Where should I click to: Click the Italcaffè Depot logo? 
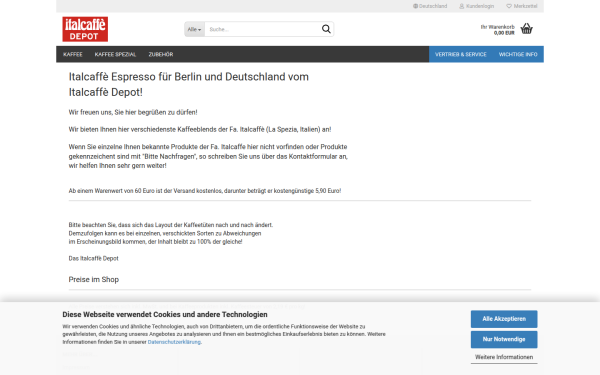click(85, 29)
